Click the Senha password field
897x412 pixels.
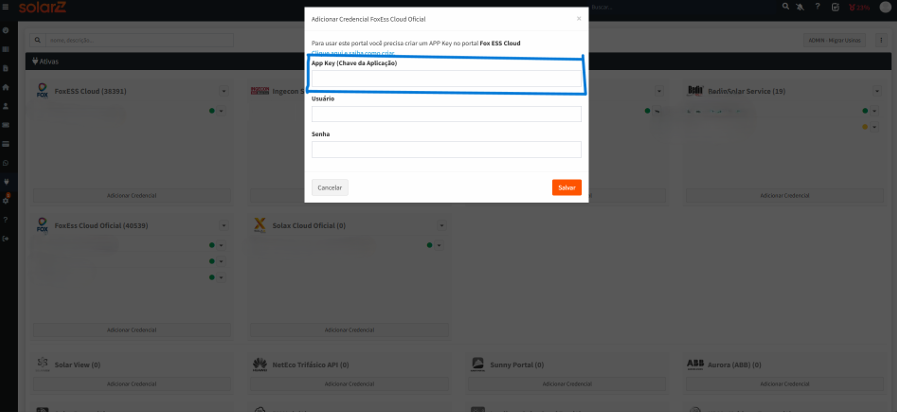pos(446,149)
